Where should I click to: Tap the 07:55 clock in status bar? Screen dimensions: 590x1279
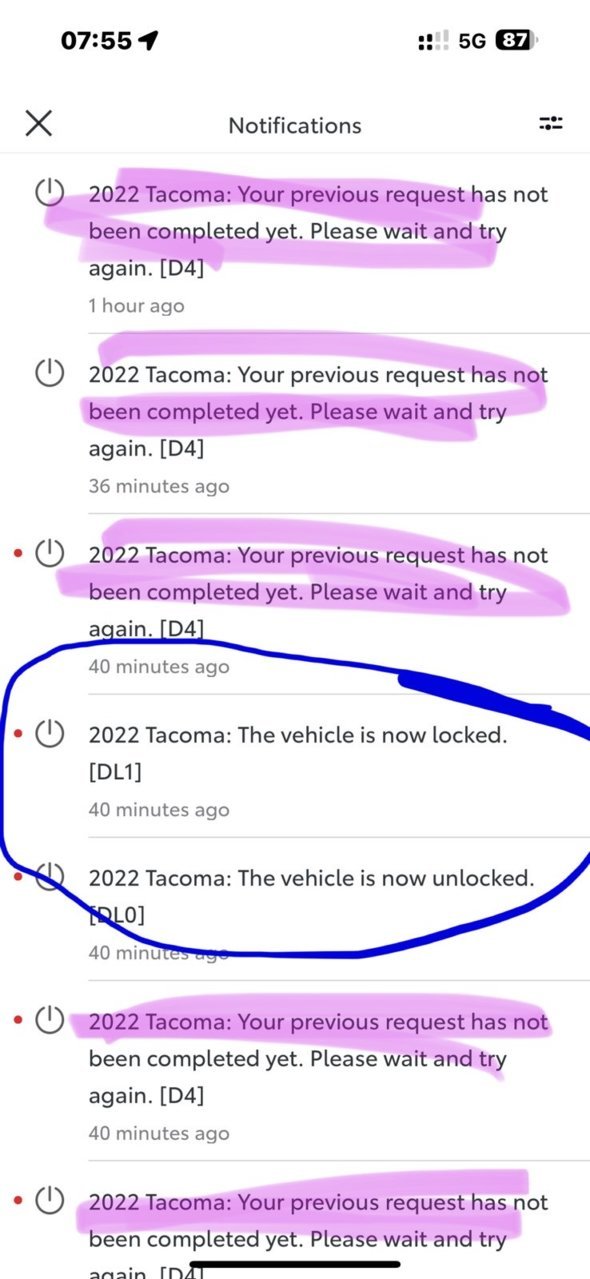tap(96, 41)
